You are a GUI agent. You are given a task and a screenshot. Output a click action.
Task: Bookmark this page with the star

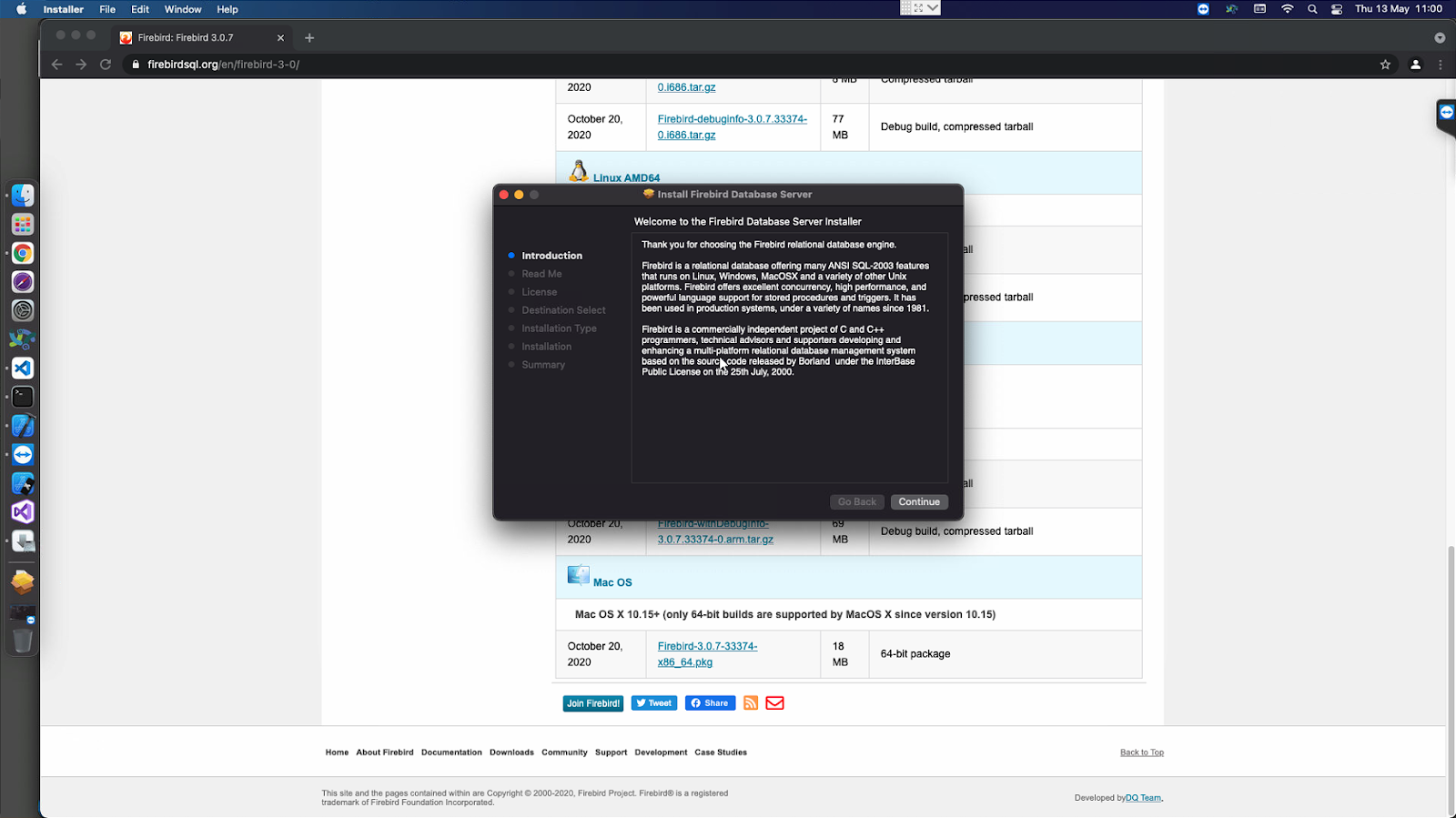1385,65
